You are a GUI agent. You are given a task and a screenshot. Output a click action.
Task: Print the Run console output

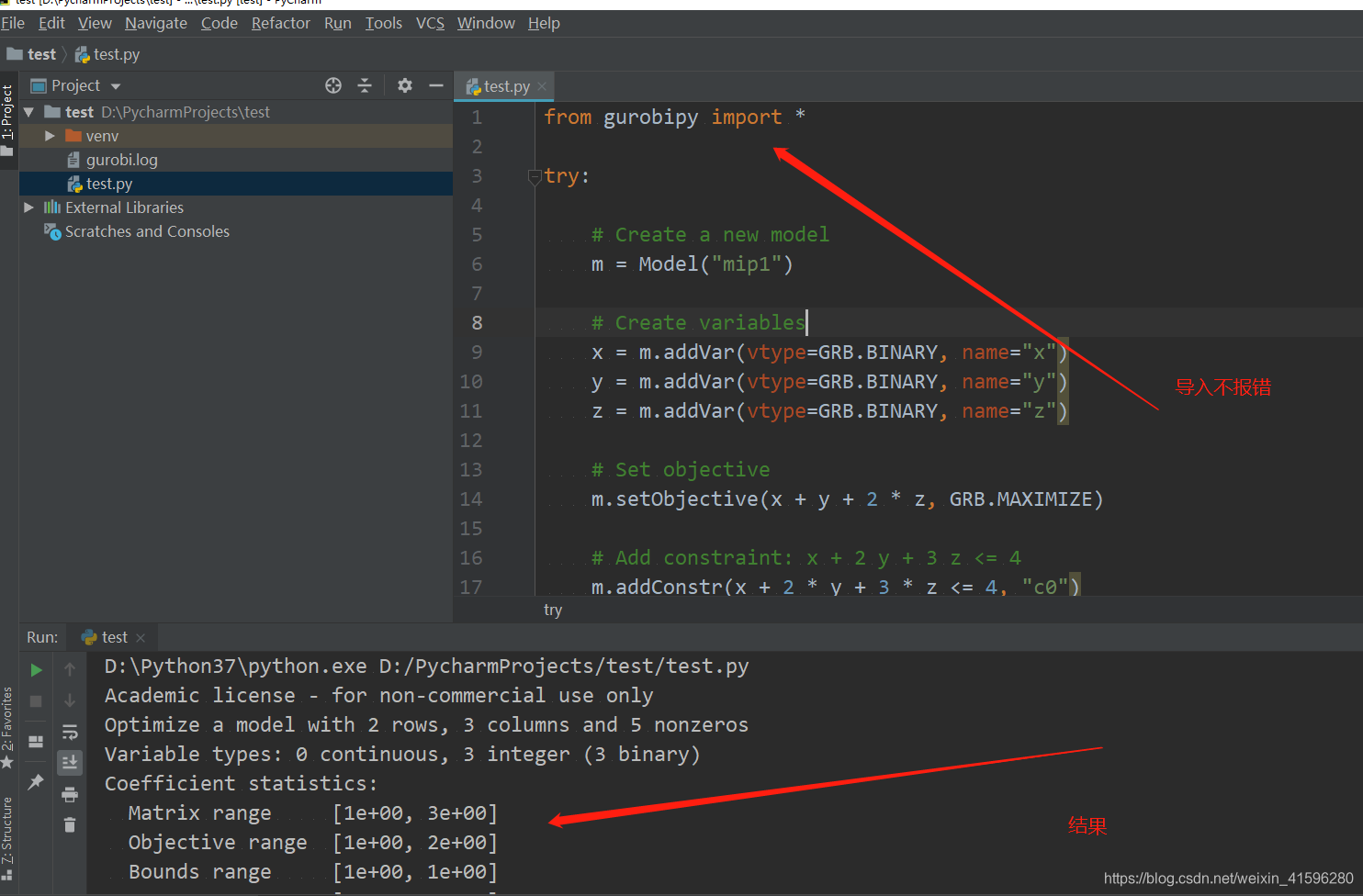tap(70, 795)
